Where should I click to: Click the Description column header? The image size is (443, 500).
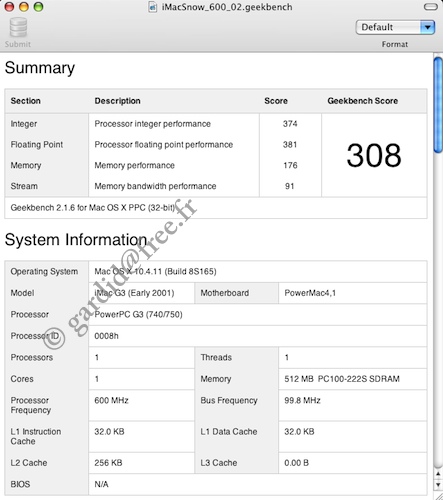pos(117,101)
